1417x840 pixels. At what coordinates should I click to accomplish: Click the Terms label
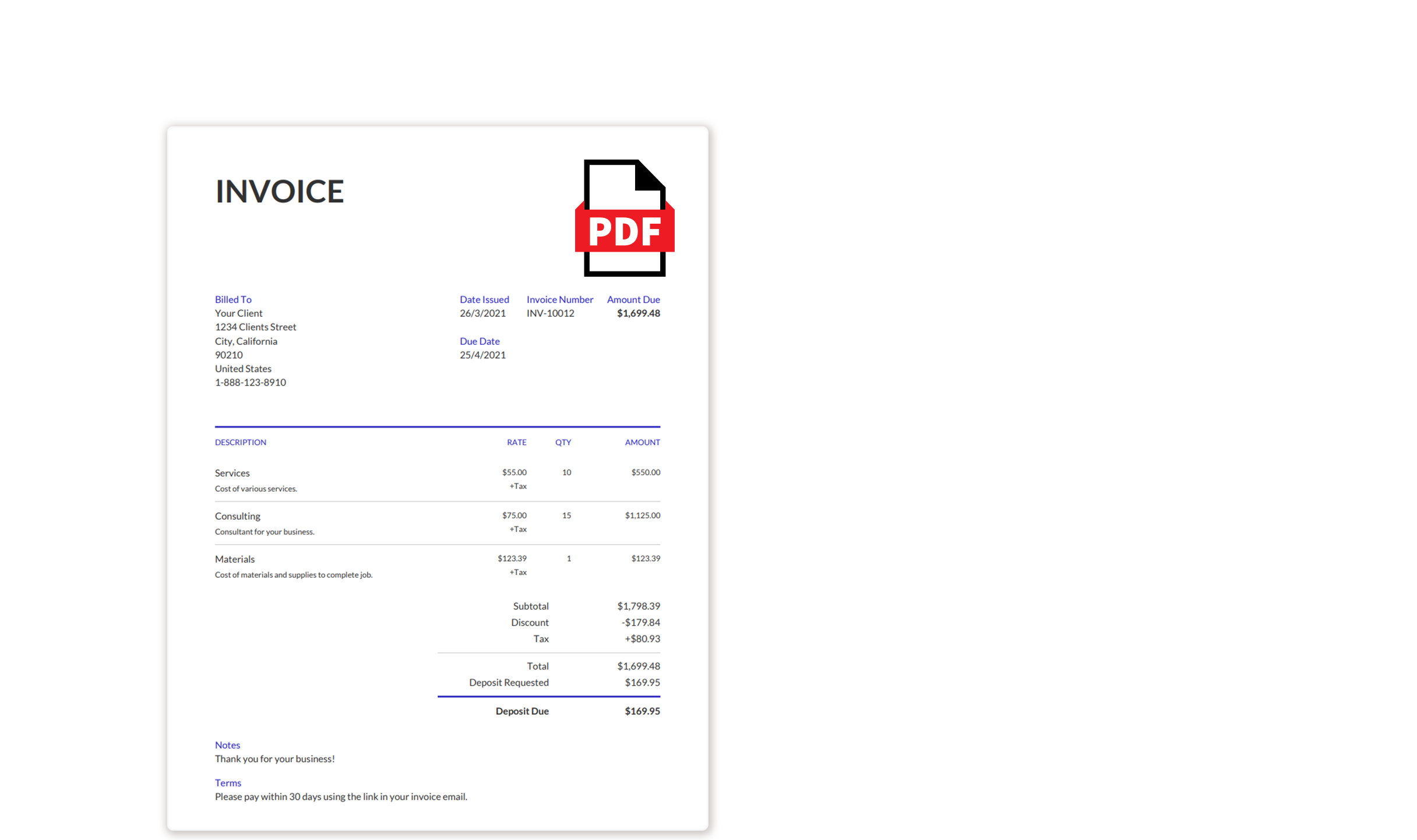pyautogui.click(x=228, y=783)
